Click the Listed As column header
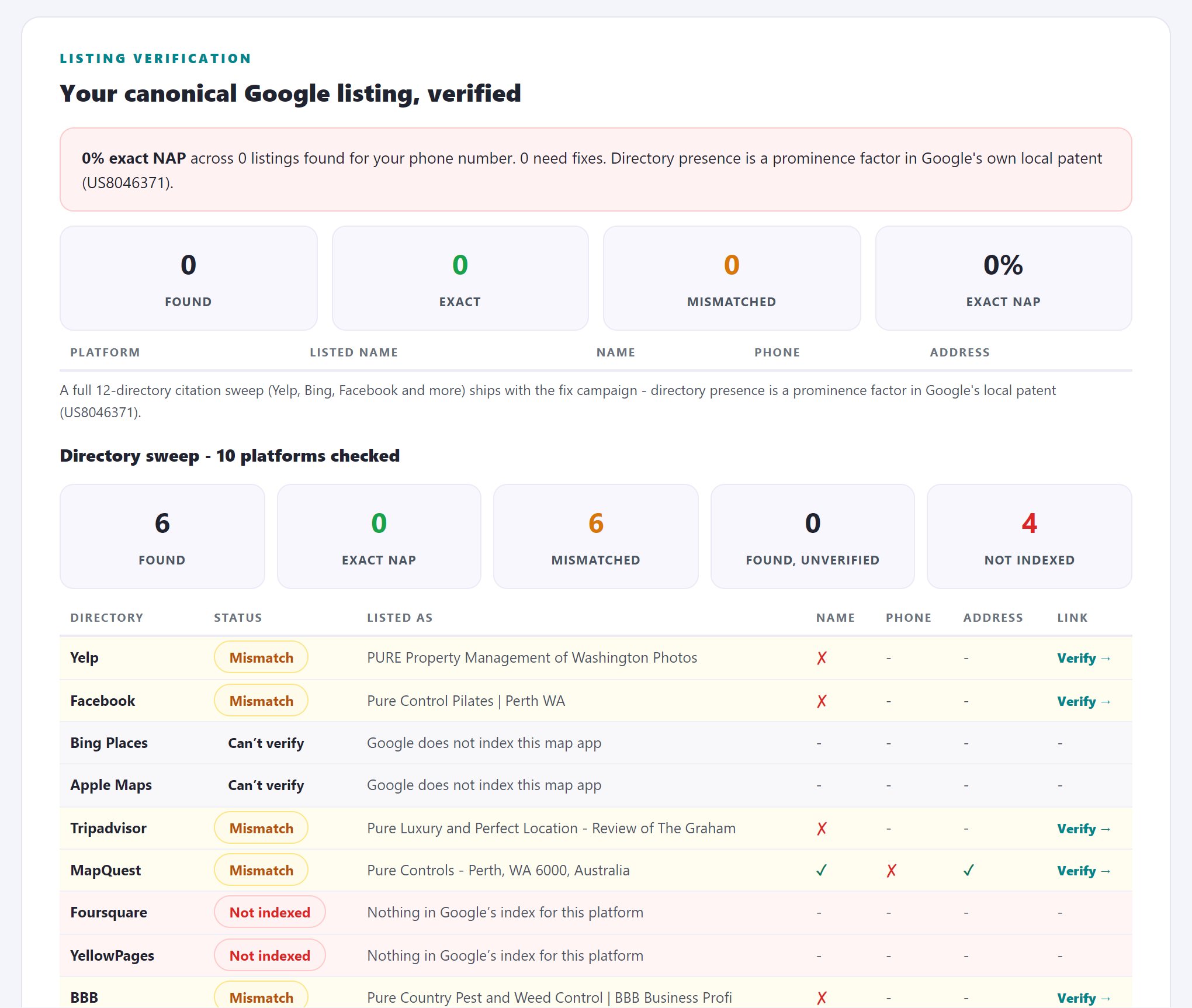 pyautogui.click(x=400, y=618)
